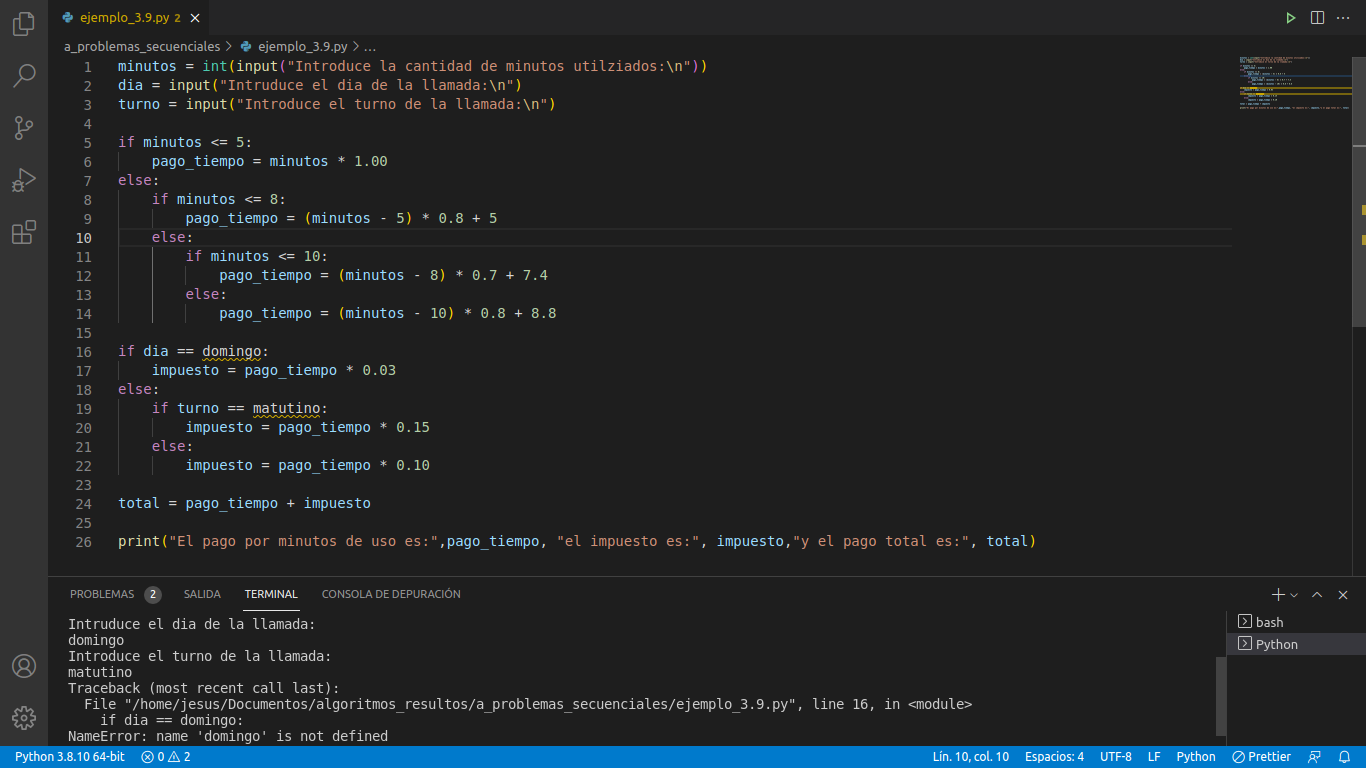
Task: Open the Accounts menu icon
Action: 24,666
